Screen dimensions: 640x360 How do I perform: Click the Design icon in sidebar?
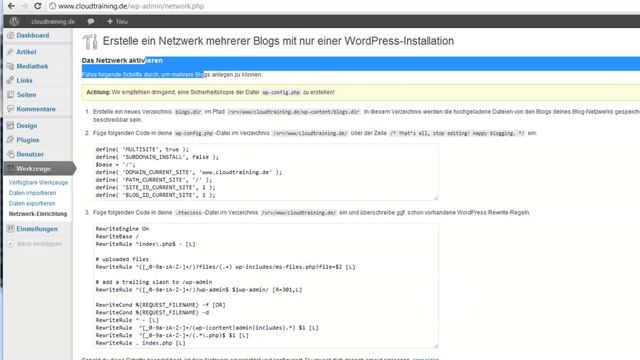pyautogui.click(x=10, y=126)
